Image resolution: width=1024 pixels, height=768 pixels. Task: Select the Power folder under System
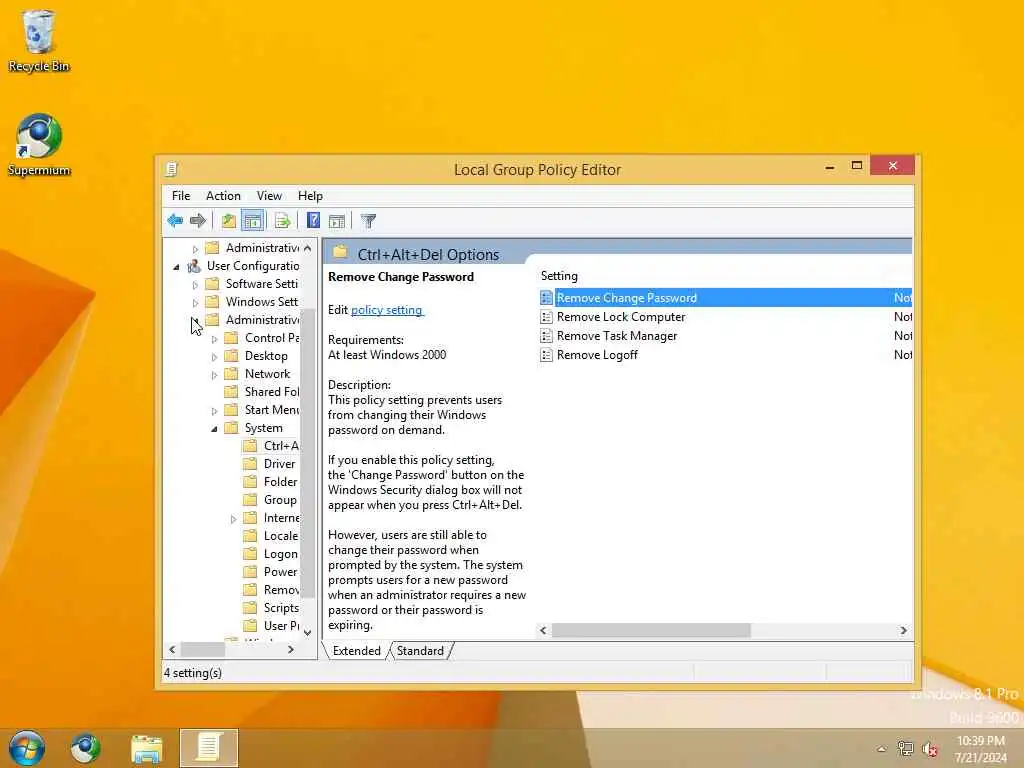(281, 571)
